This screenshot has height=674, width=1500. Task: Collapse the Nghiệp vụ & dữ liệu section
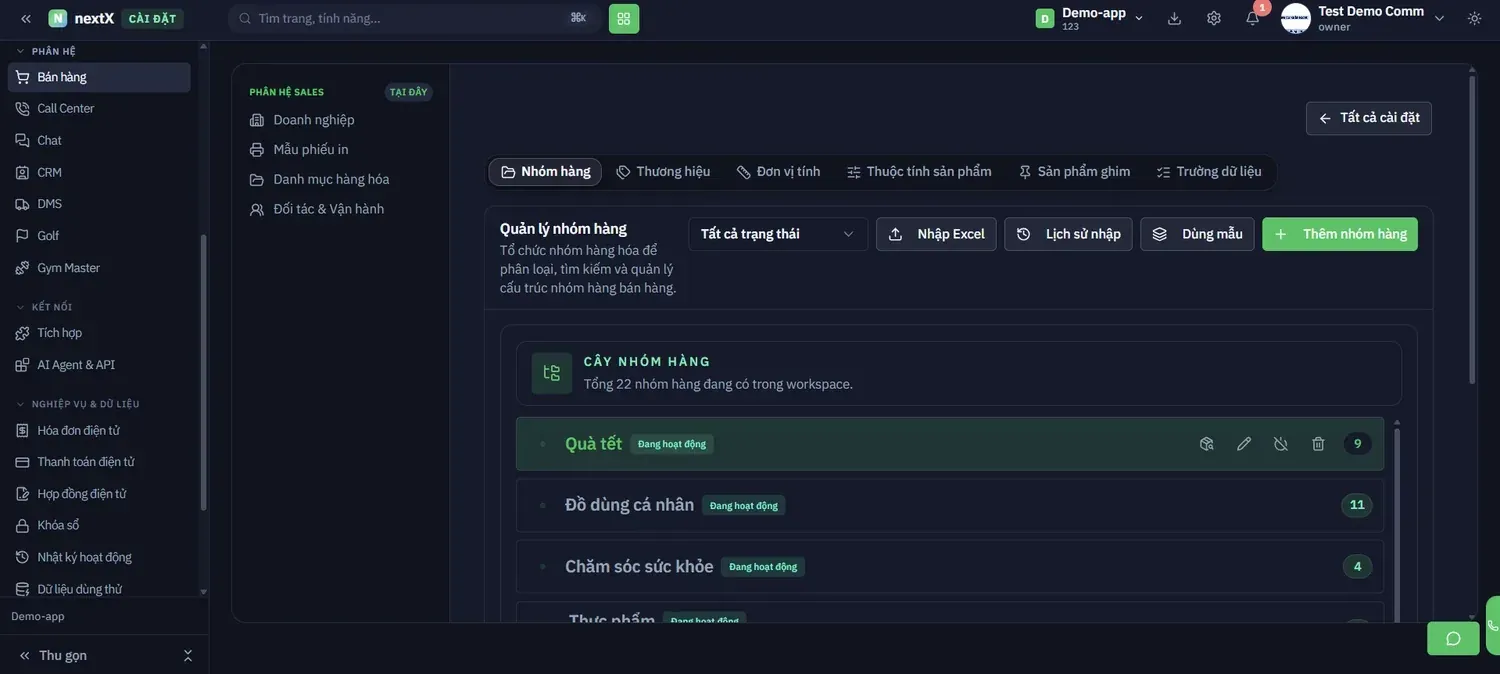(x=78, y=404)
